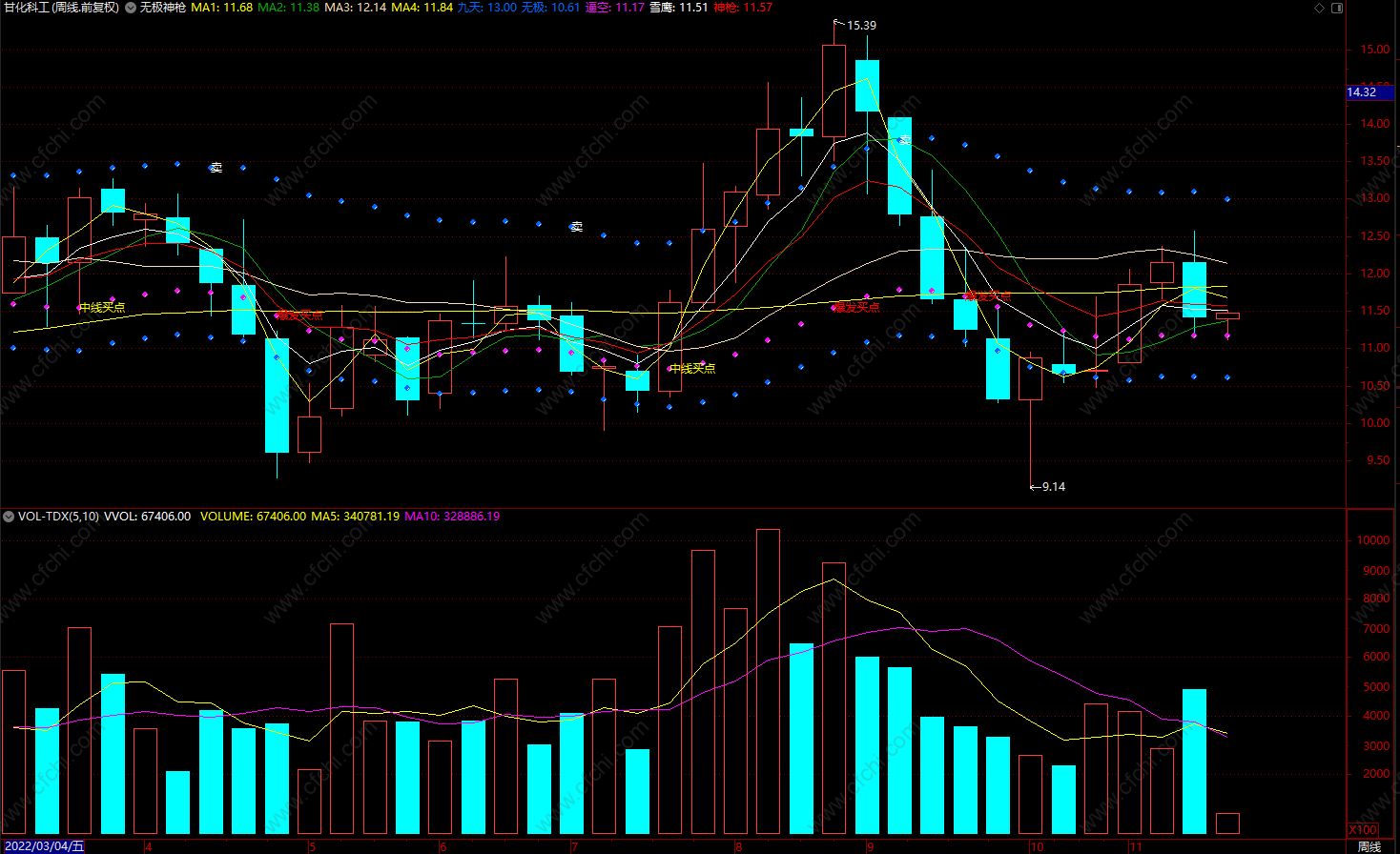This screenshot has height=854, width=1400.
Task: Click the red 神枪: 11.57 value
Action: [x=742, y=8]
